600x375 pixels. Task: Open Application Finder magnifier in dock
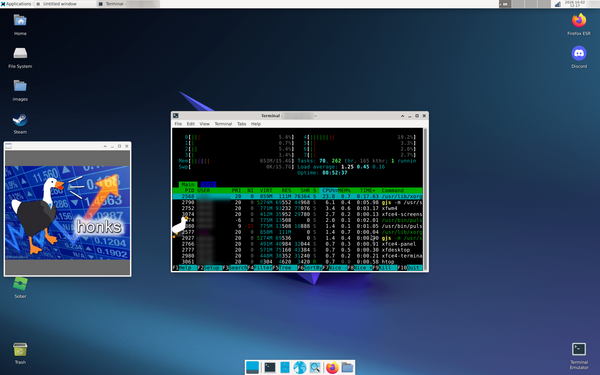tap(315, 367)
